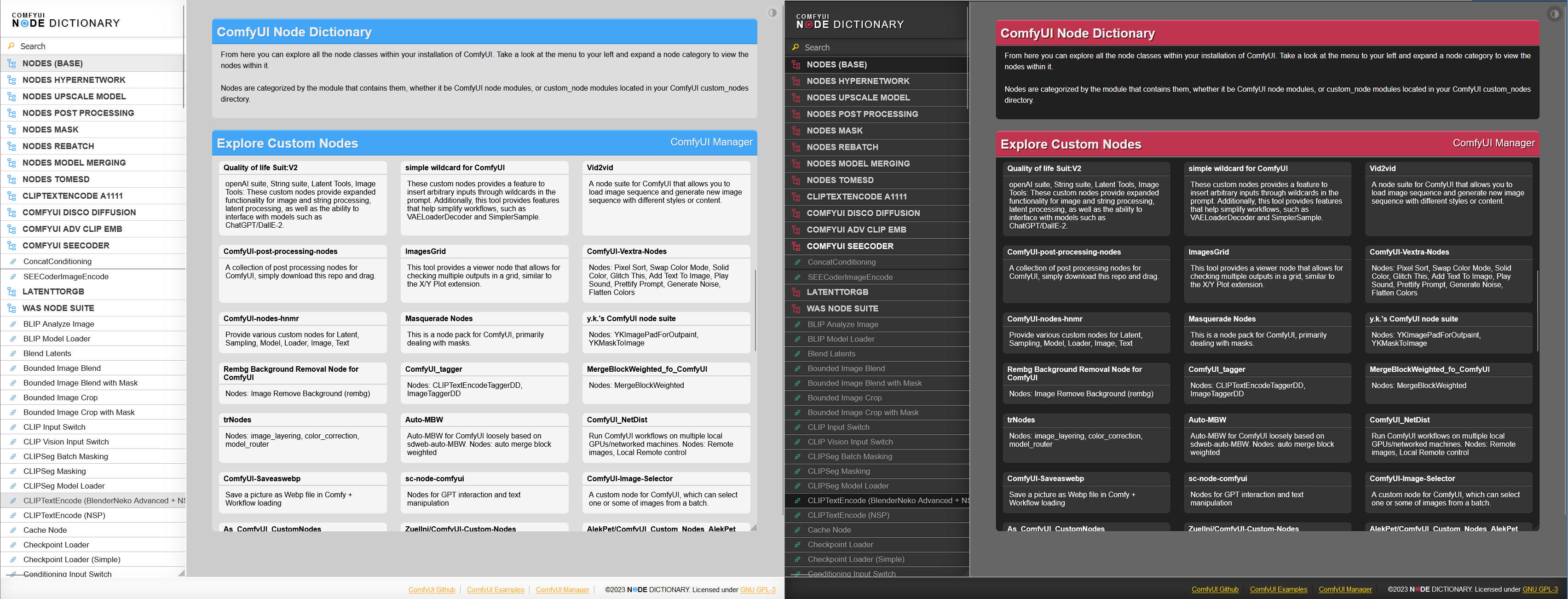Click link icon beside CLIPTextEncode (NSP), dark window
This screenshot has height=599, width=1568.
coord(797,515)
